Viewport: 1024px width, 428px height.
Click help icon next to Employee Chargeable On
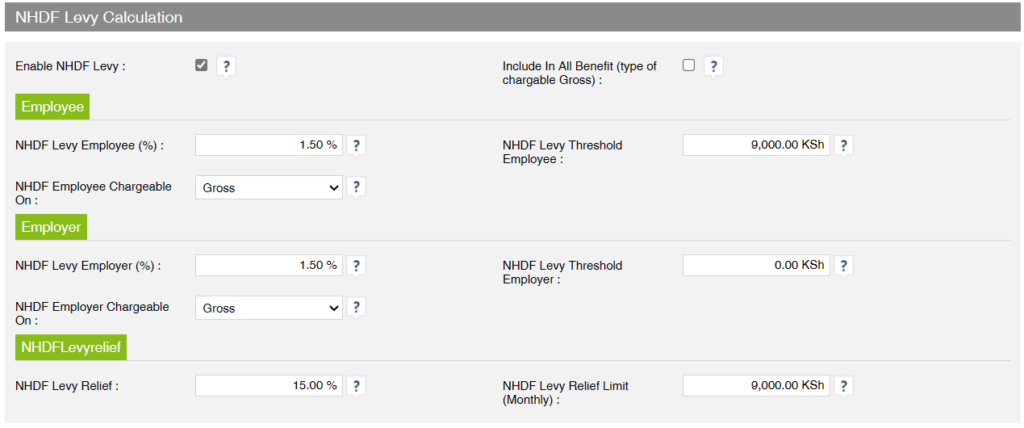[x=357, y=187]
